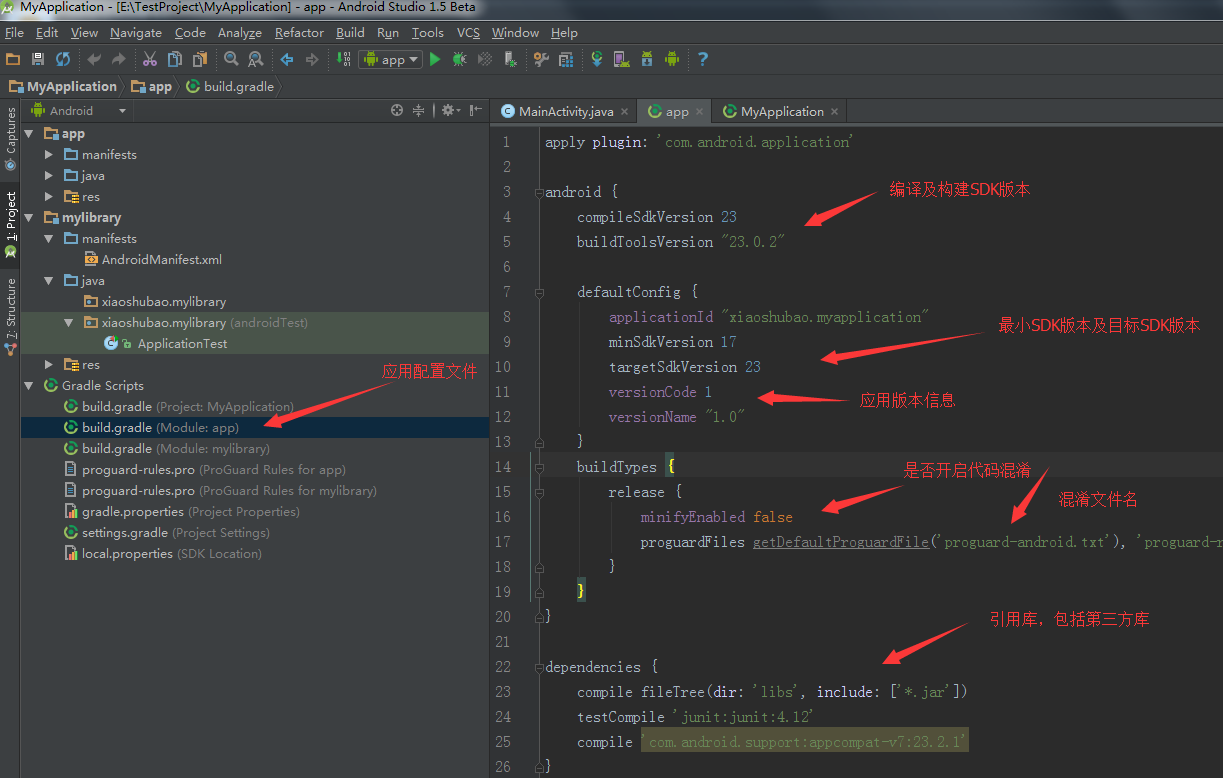
Task: Collapse the mylibrary module folder
Action: point(29,218)
